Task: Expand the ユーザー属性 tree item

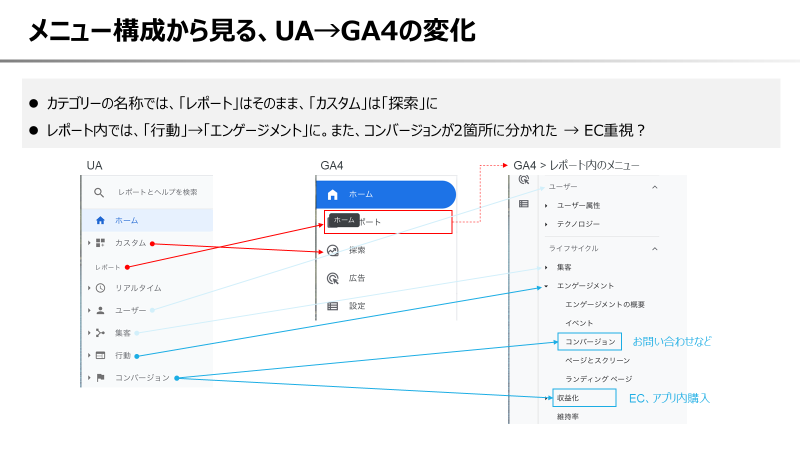Action: 547,205
